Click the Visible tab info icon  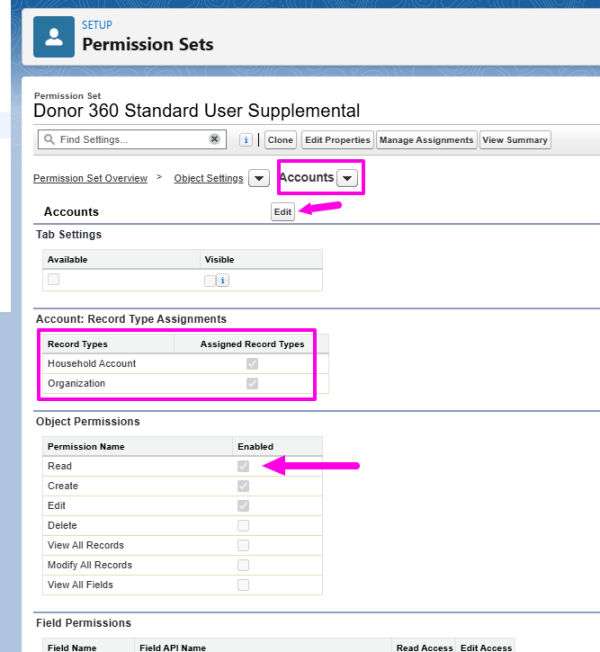223,280
